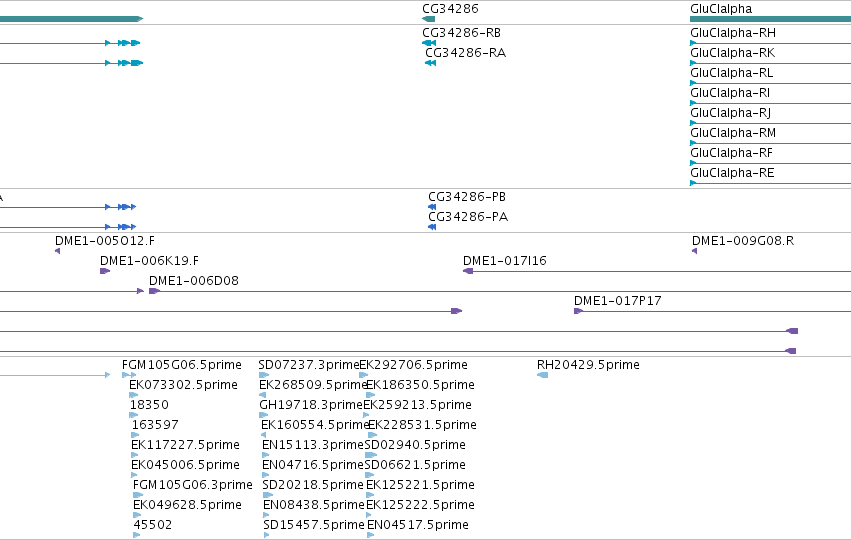Select the 163597 feature label
The width and height of the screenshot is (851, 540).
click(155, 425)
